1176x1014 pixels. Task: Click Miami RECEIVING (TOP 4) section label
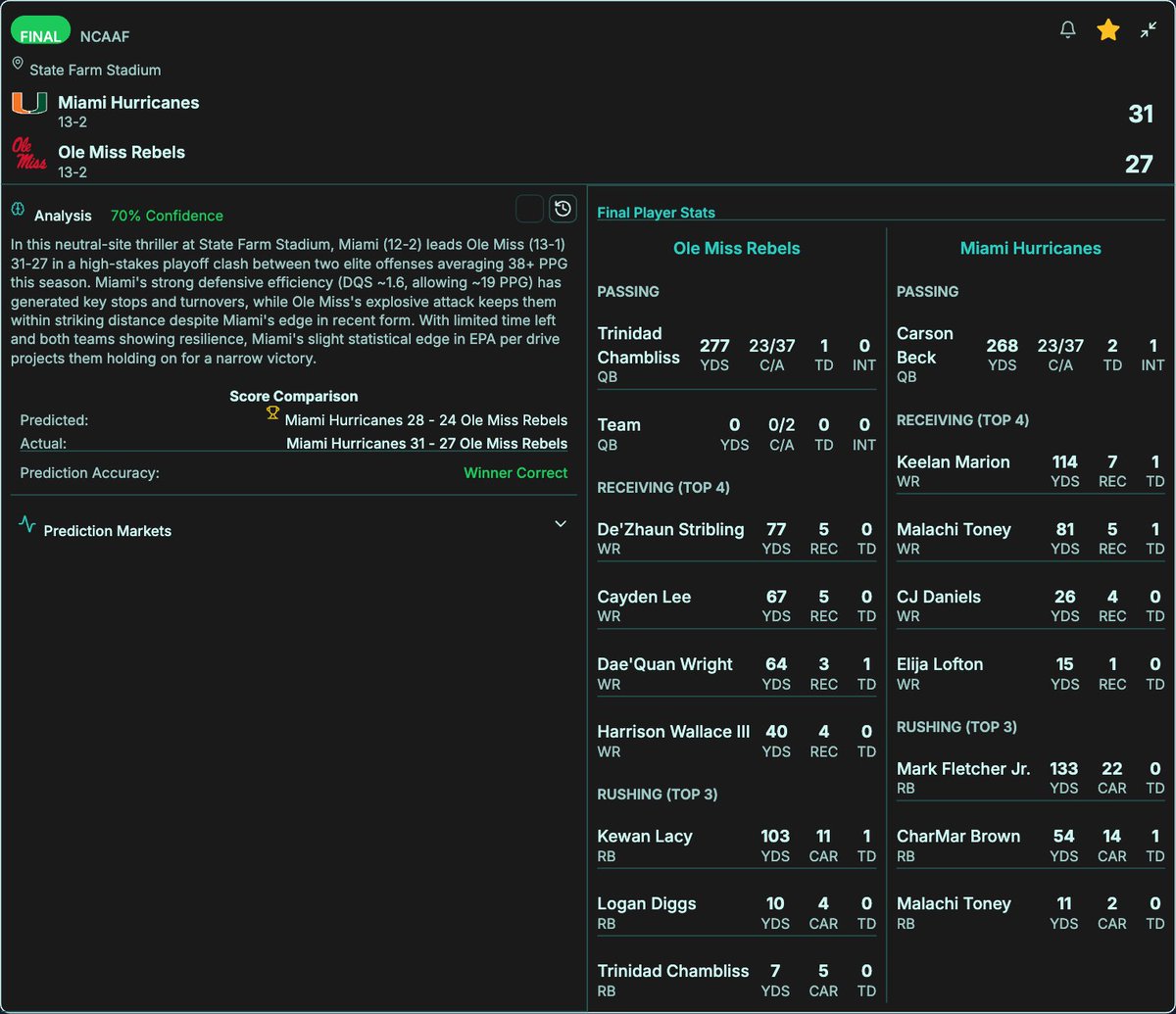962,420
